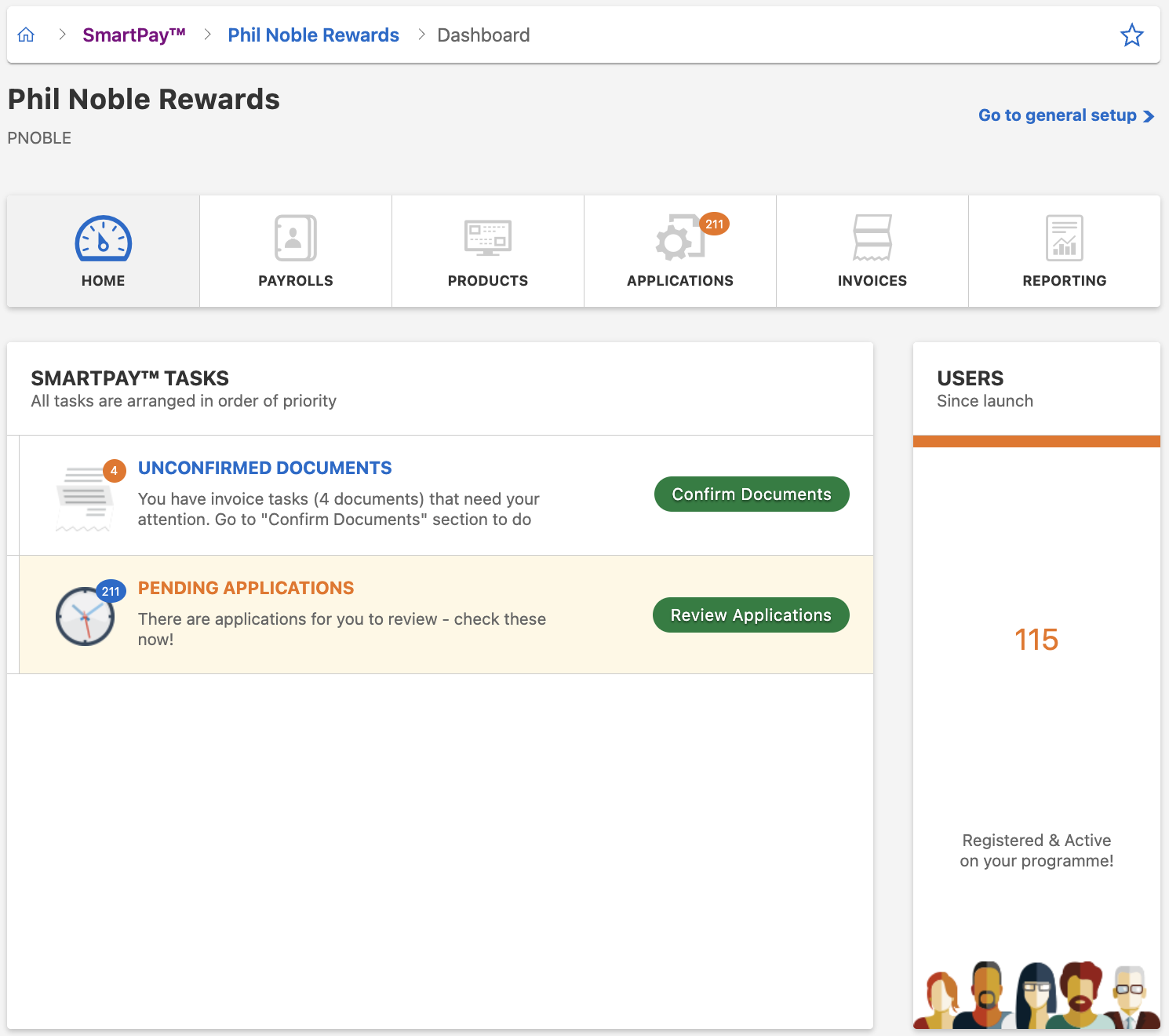
Task: Click the pending applications clock icon
Action: pyautogui.click(x=85, y=616)
